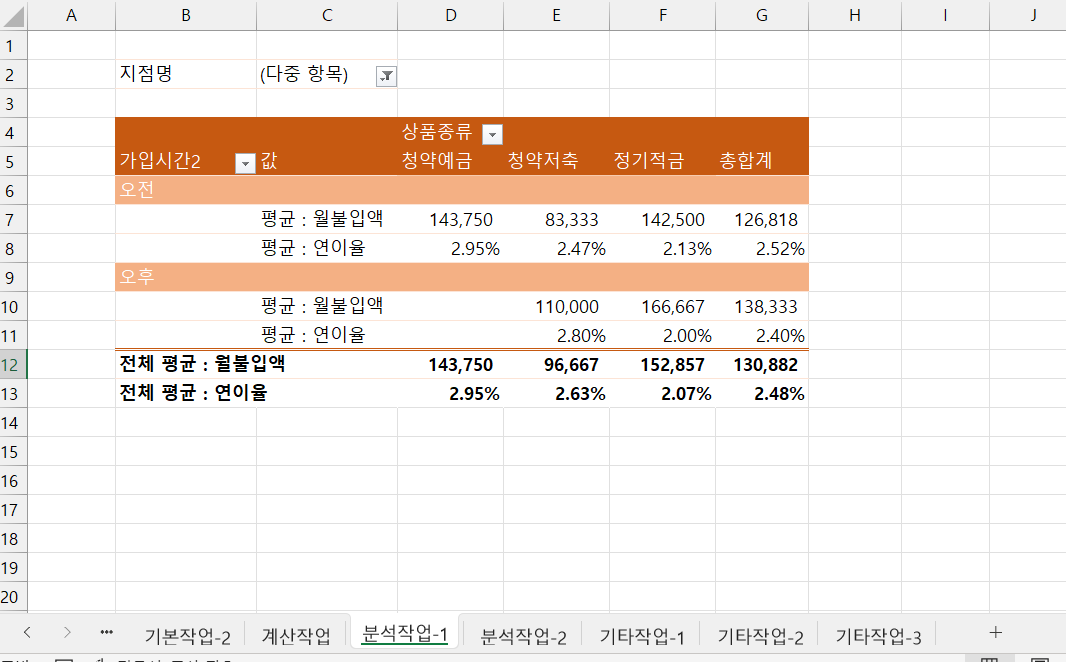The width and height of the screenshot is (1066, 662).
Task: Go to the 기타작업-1 sheet tab
Action: (642, 636)
